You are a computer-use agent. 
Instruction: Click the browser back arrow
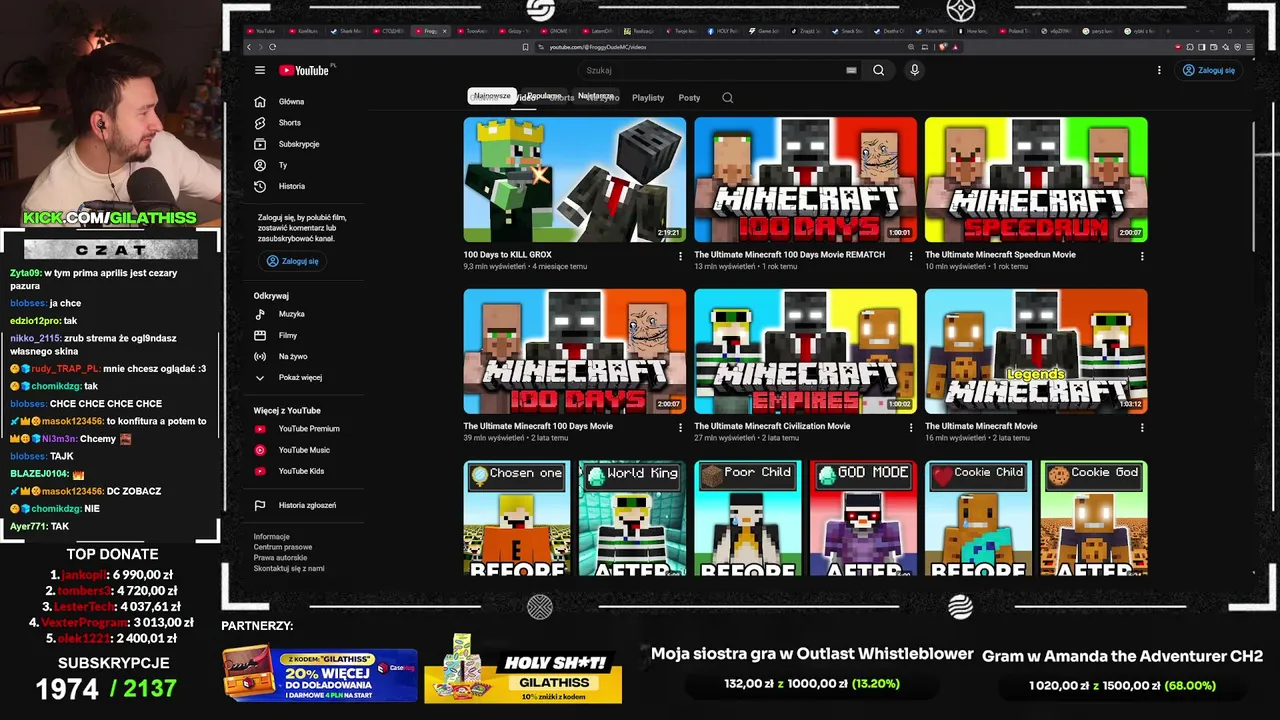(x=249, y=47)
